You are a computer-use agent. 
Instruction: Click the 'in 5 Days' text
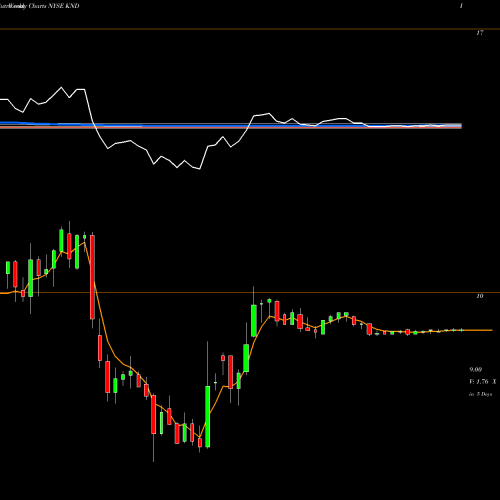[x=481, y=394]
